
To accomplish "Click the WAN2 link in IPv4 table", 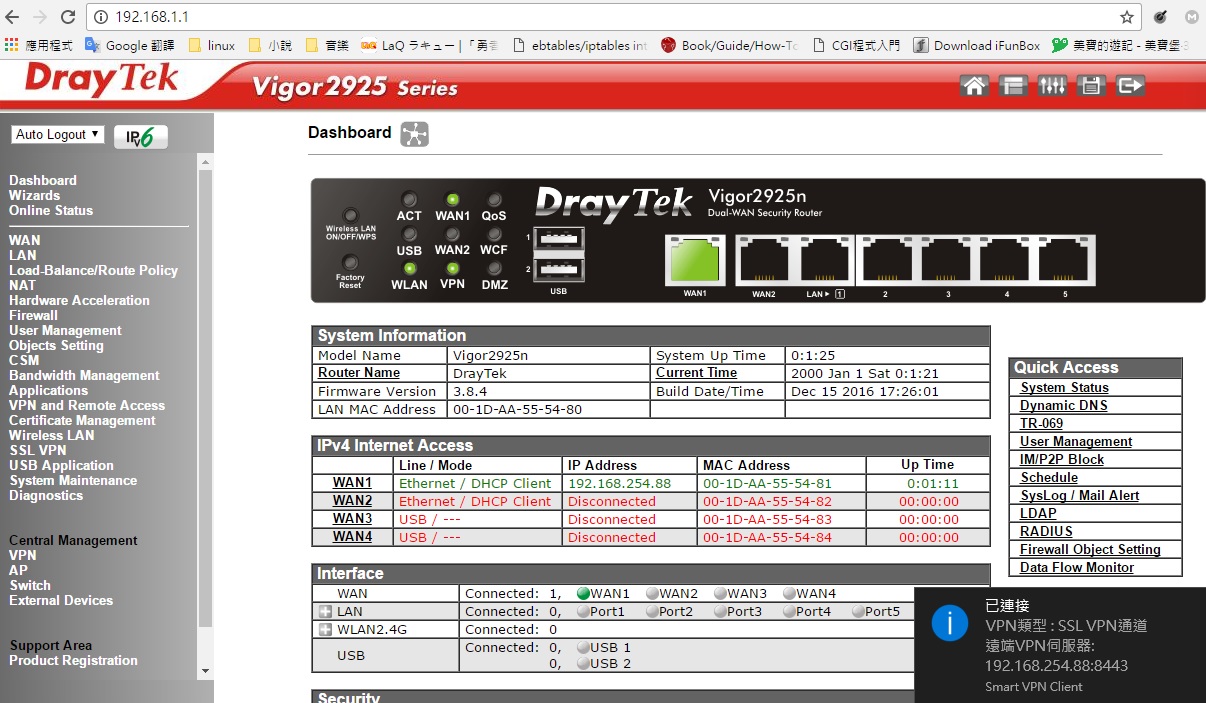I will click(352, 501).
